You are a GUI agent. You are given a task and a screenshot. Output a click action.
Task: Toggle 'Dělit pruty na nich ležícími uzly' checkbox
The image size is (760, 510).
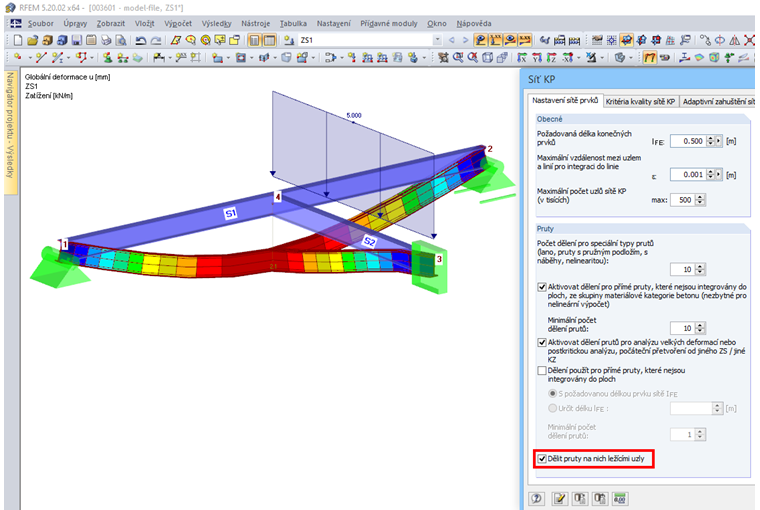point(542,459)
